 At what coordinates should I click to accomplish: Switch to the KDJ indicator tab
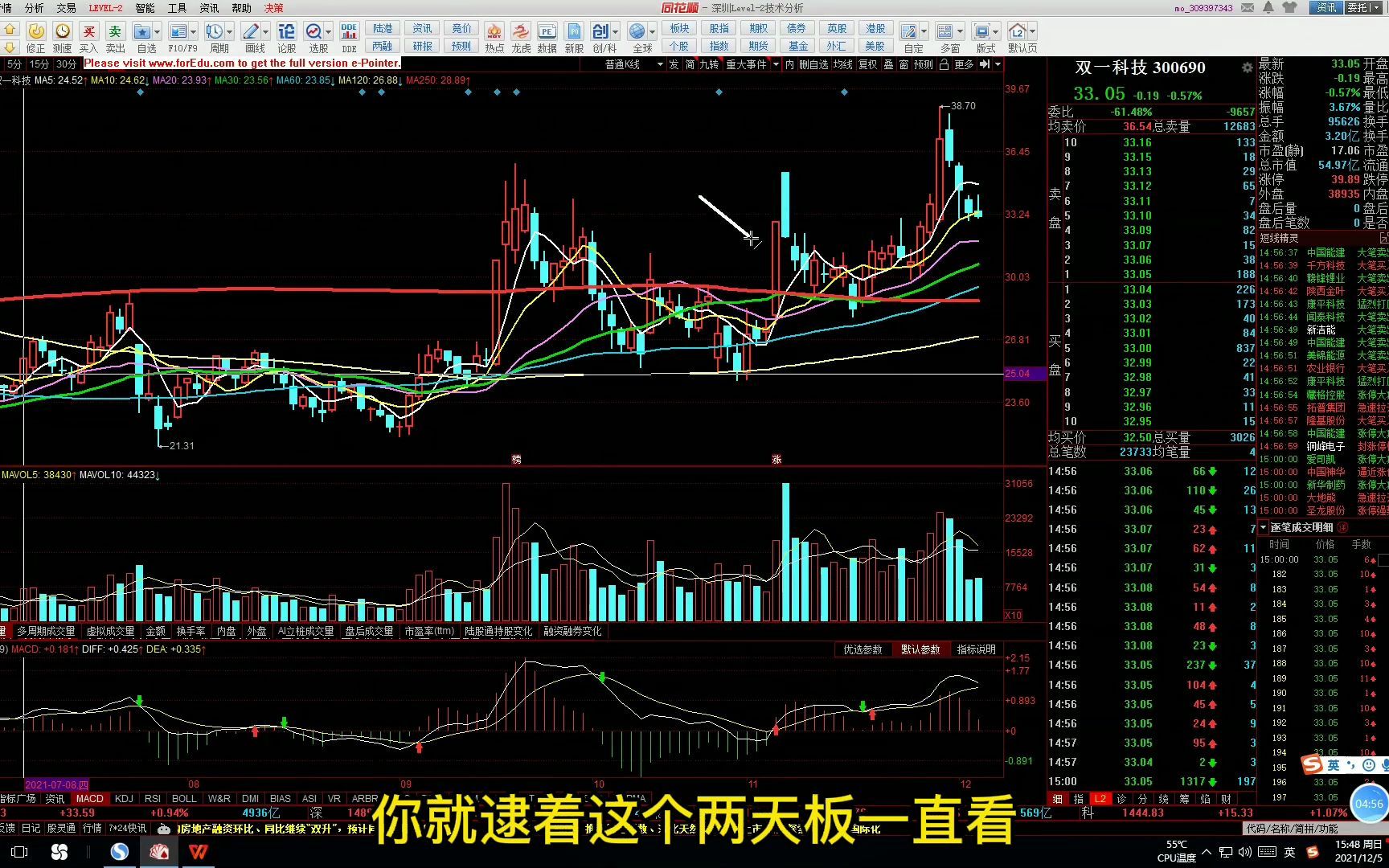124,799
